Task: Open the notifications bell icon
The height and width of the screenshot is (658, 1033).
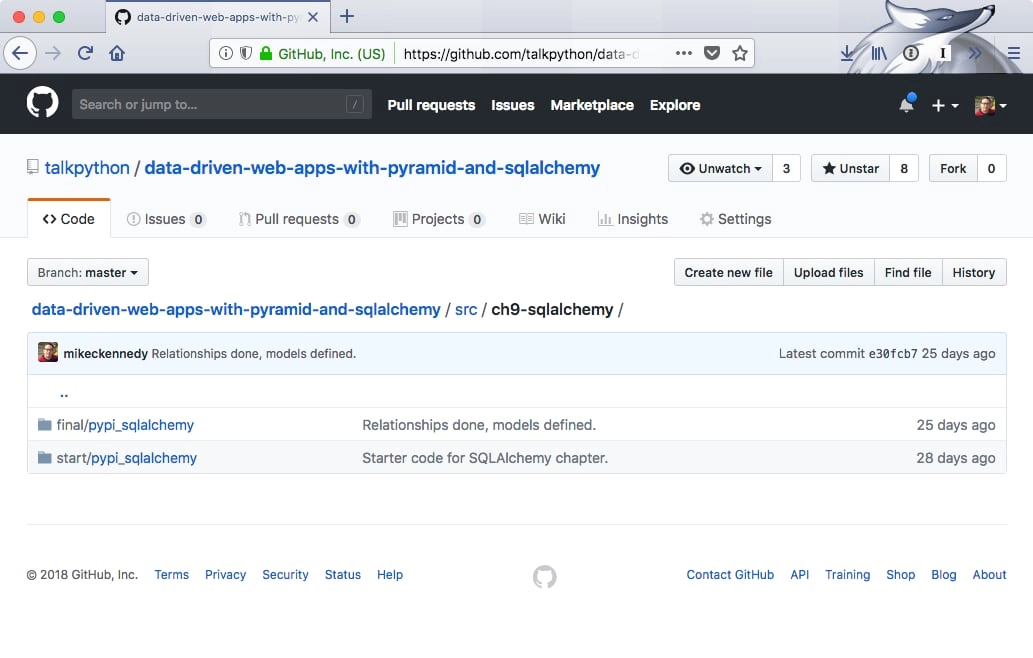Action: pos(906,105)
